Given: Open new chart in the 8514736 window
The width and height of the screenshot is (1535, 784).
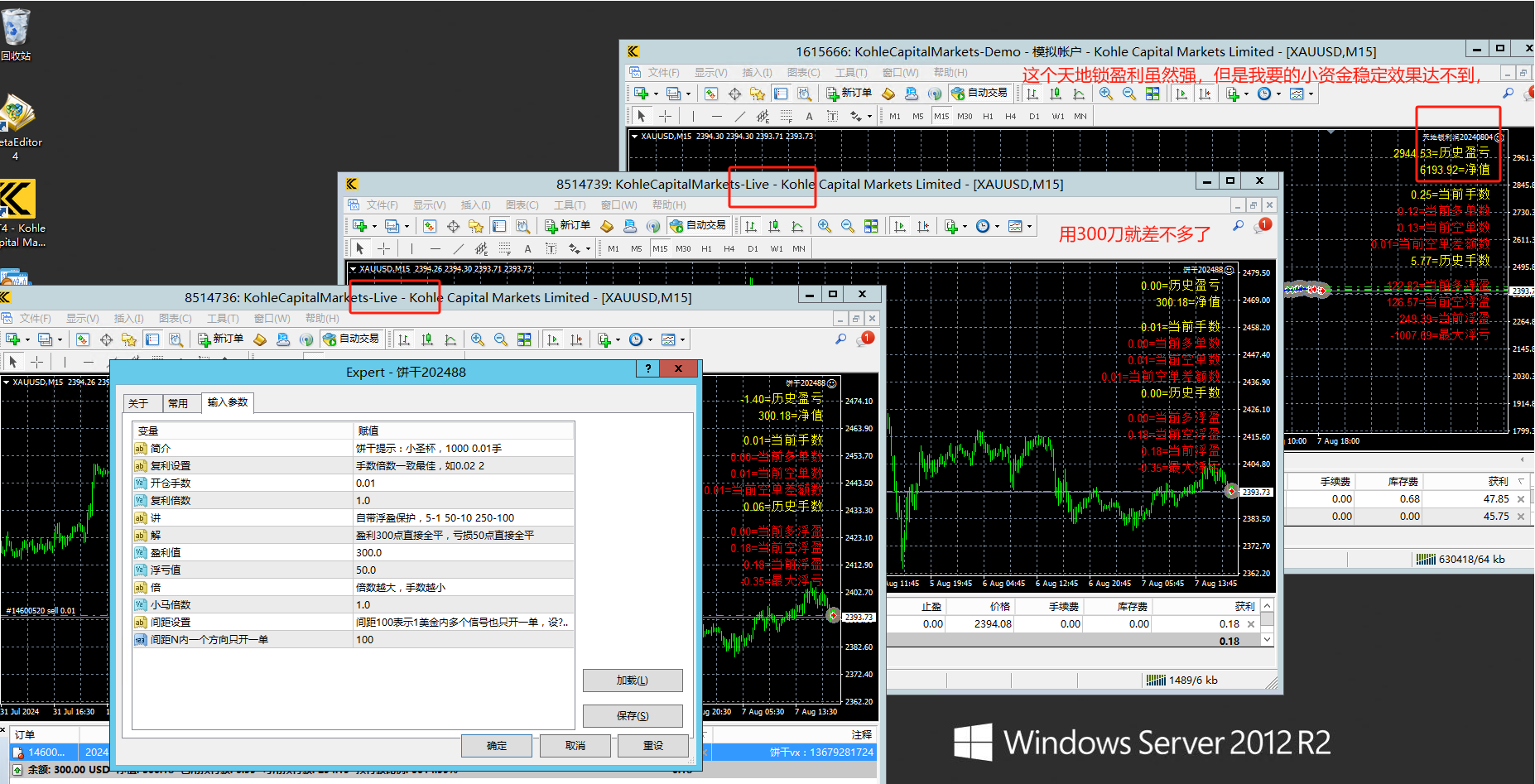Looking at the screenshot, I should click(13, 339).
